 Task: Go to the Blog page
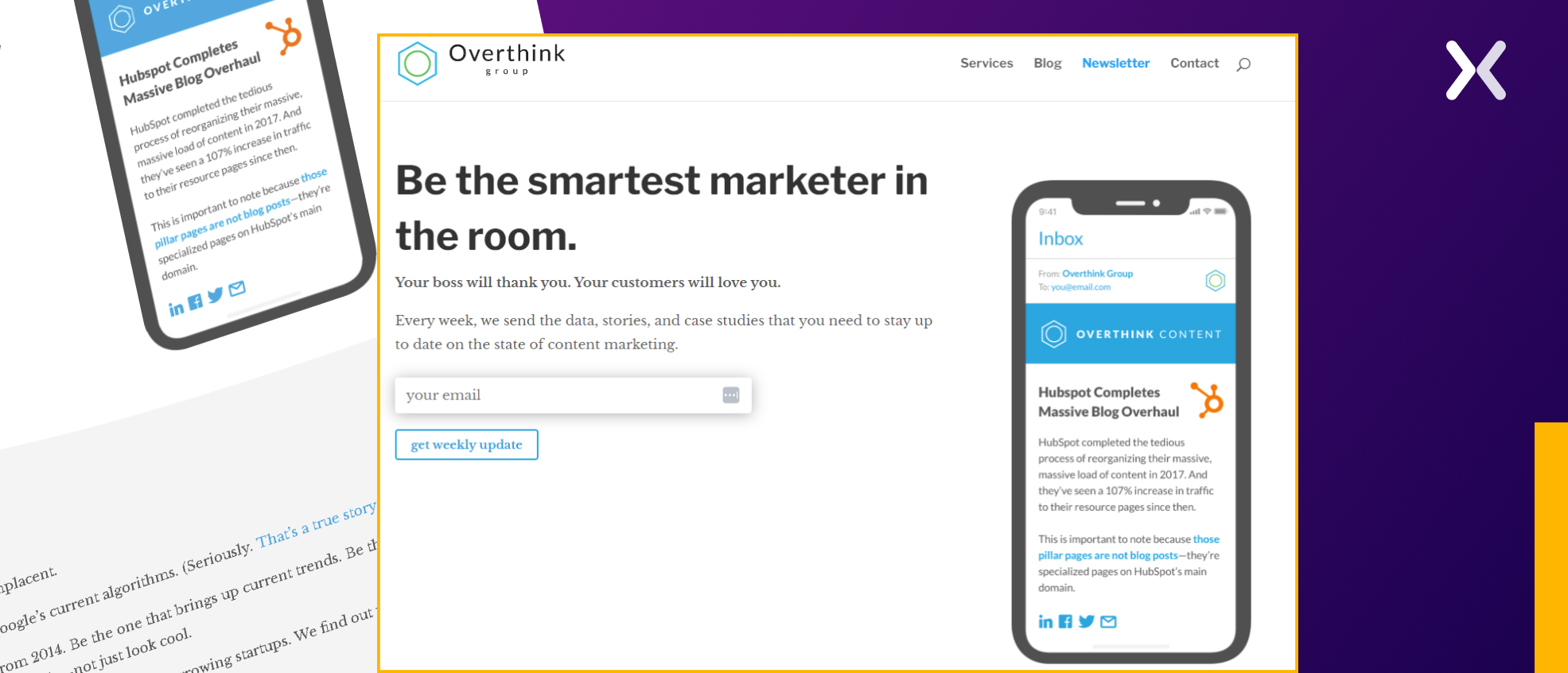pyautogui.click(x=1048, y=63)
